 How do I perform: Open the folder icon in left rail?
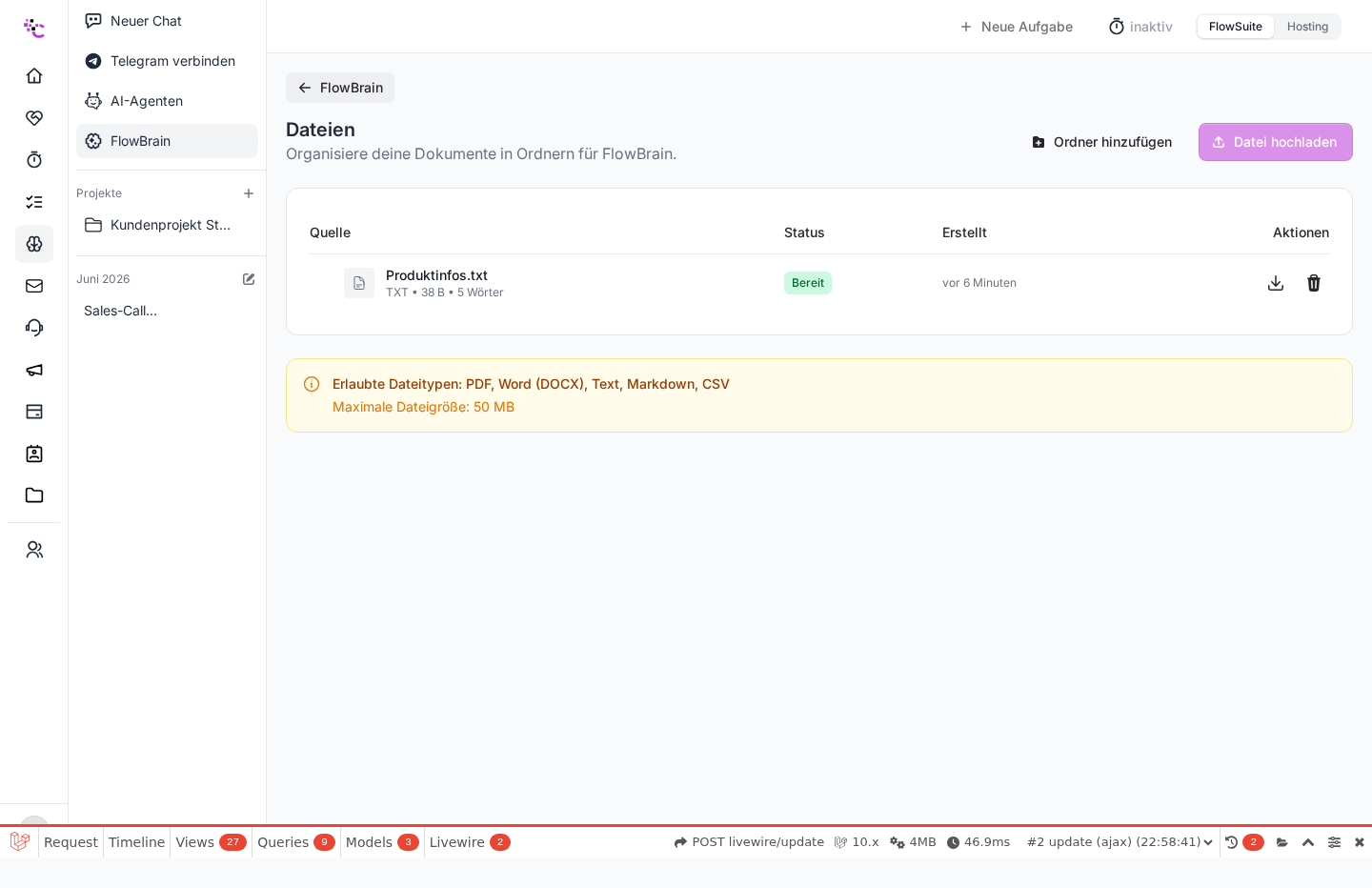click(34, 495)
